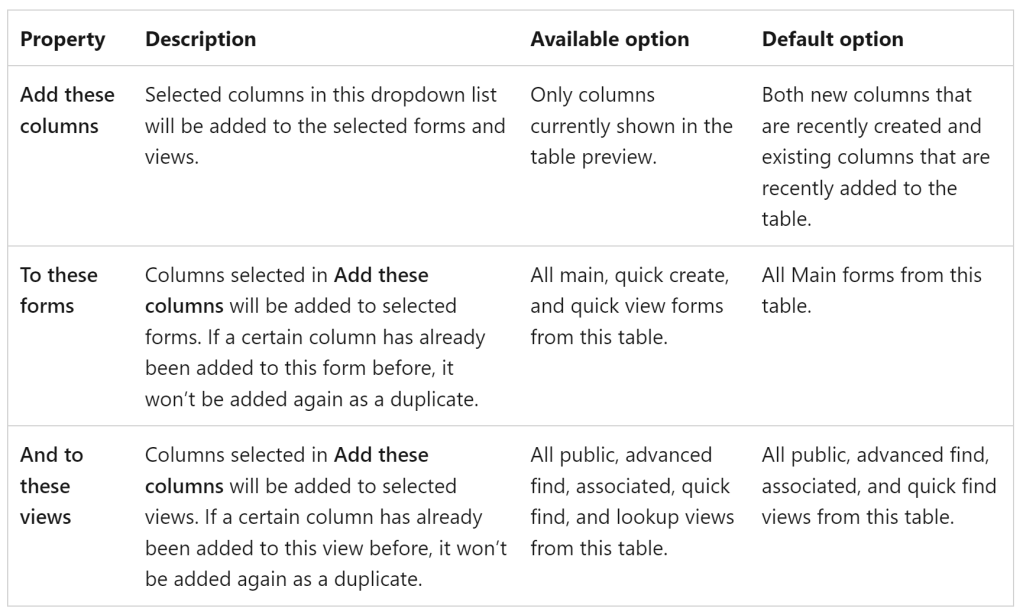Click 'Only columns currently shown' available option cell
This screenshot has width=1023, height=612.
[x=631, y=126]
